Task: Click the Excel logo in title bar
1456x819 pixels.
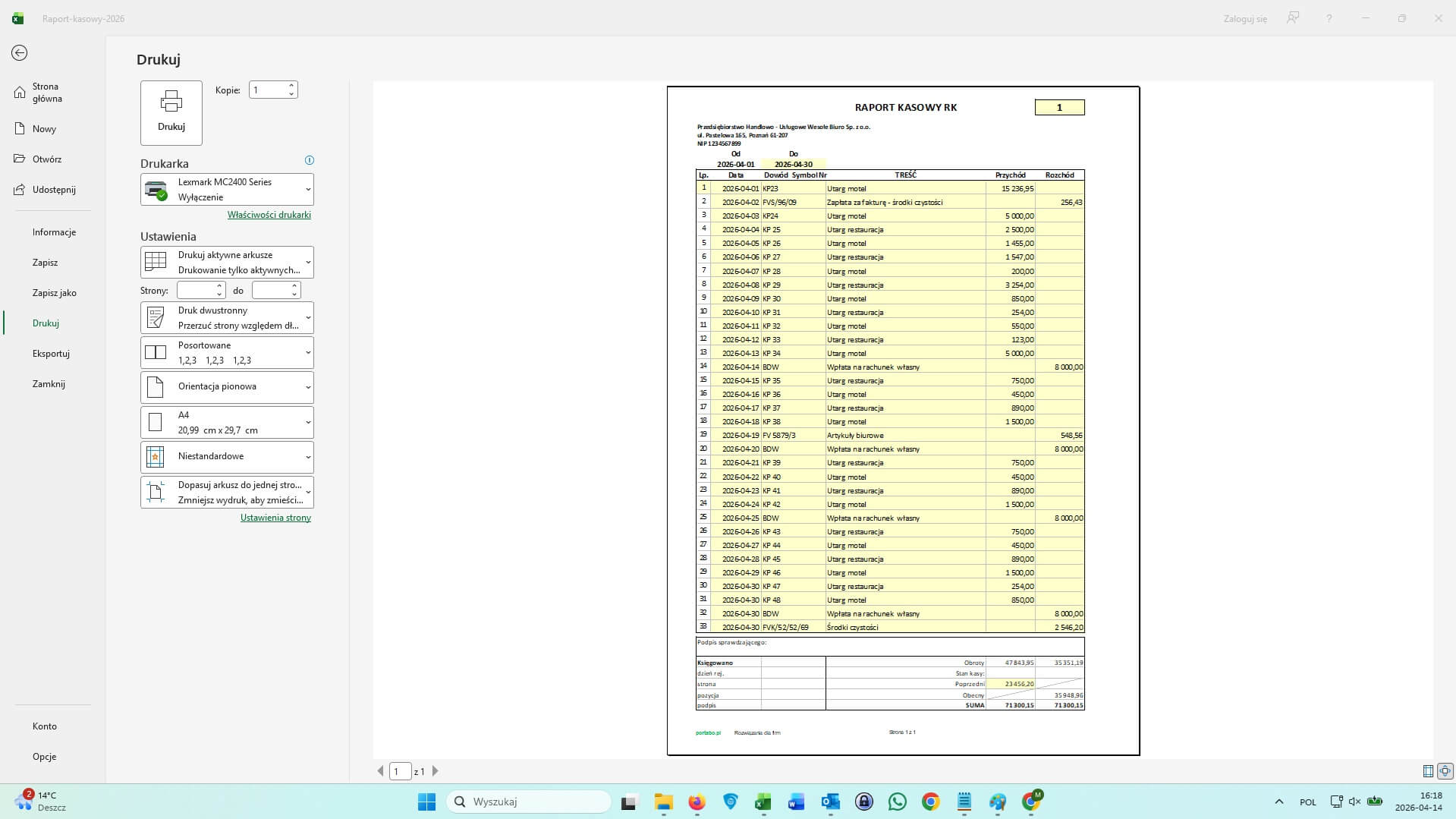Action: pyautogui.click(x=17, y=18)
